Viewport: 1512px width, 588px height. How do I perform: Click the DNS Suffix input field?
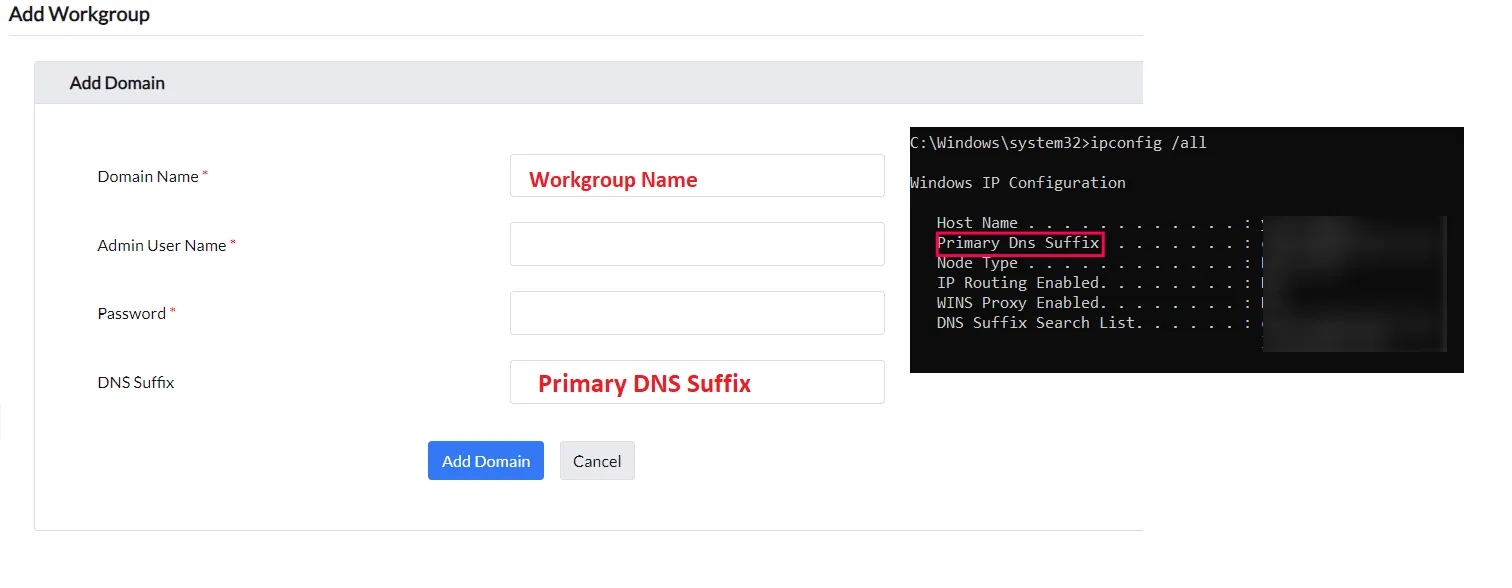(697, 381)
